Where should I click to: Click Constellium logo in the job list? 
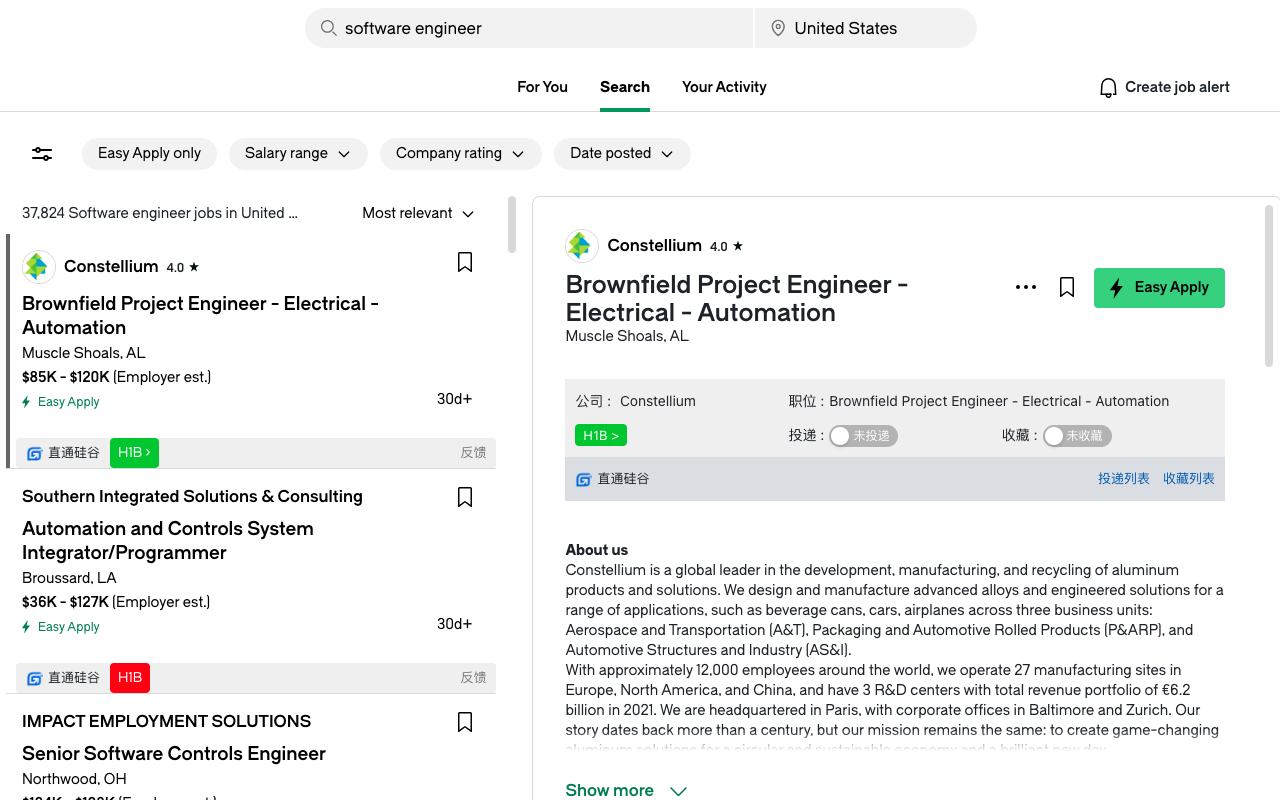(x=39, y=267)
